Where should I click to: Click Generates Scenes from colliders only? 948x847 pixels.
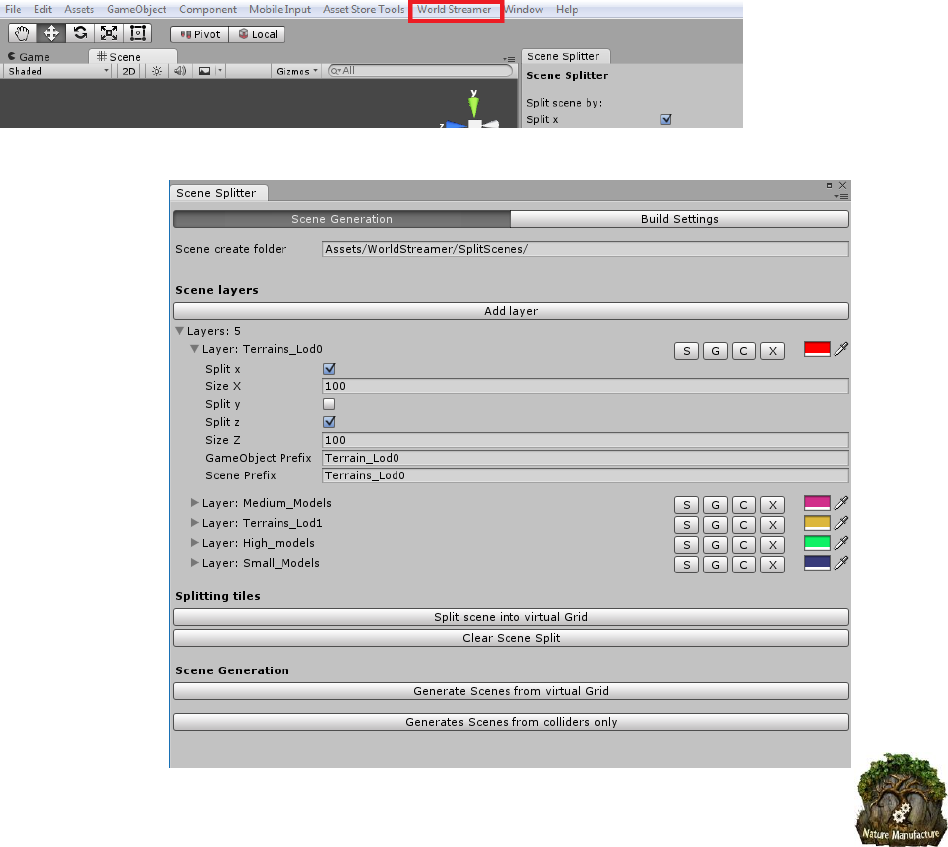pyautogui.click(x=511, y=722)
